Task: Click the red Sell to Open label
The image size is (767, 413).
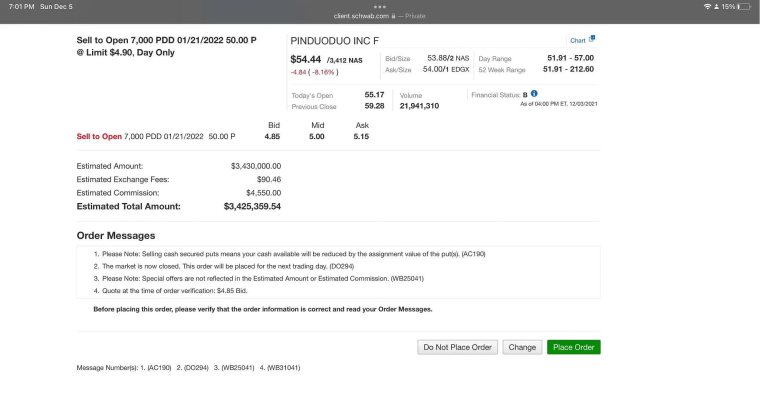Action: [99, 137]
